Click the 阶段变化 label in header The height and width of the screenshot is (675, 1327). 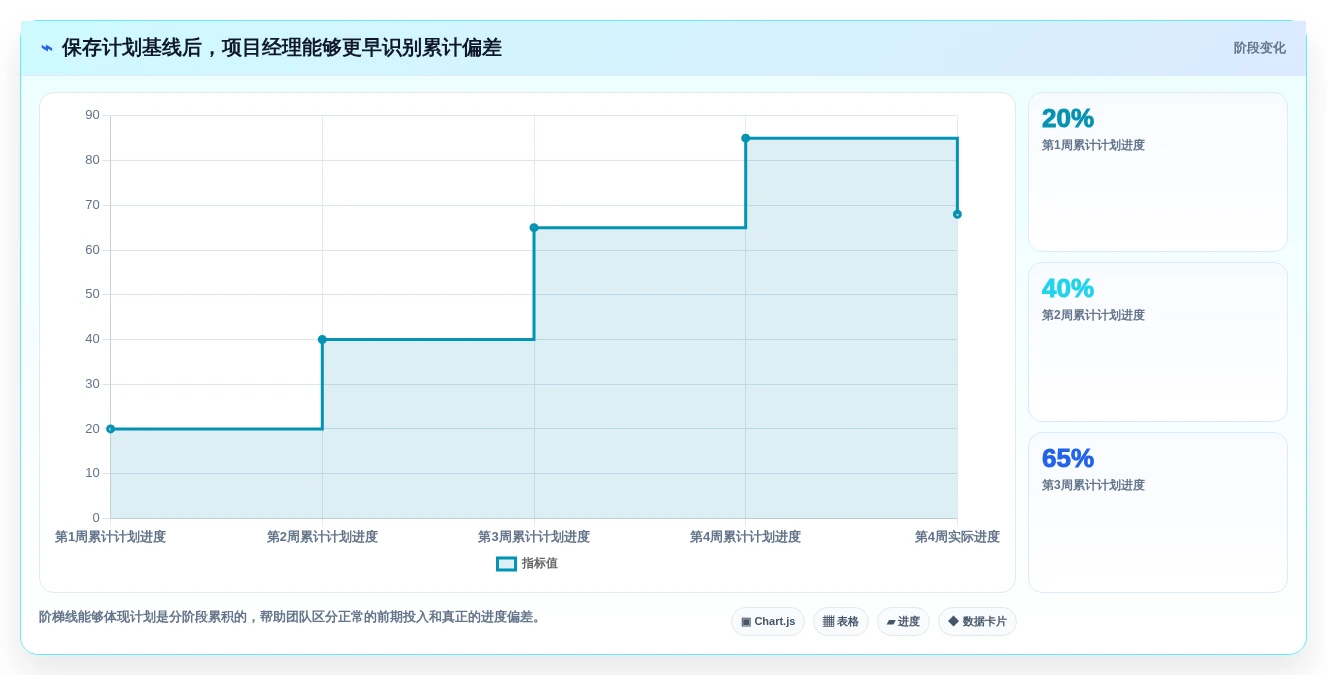coord(1259,48)
